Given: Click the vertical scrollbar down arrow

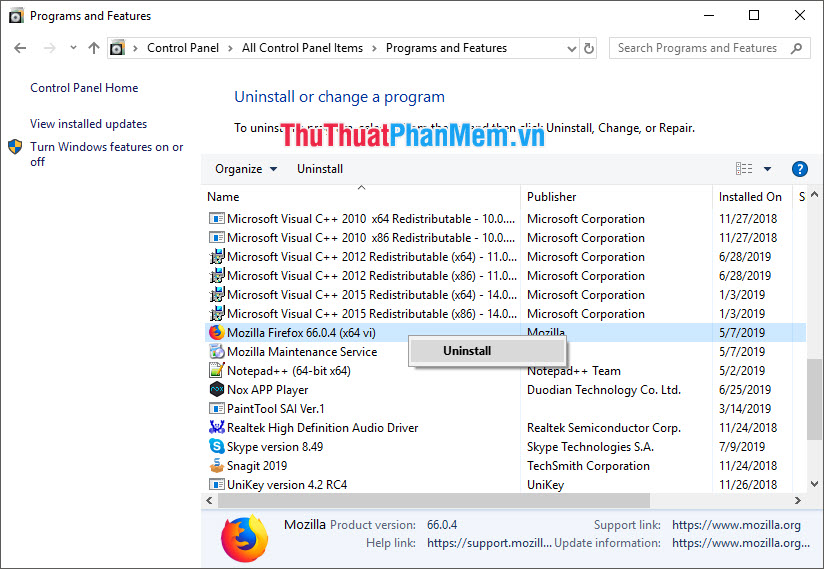Looking at the screenshot, I should point(815,484).
